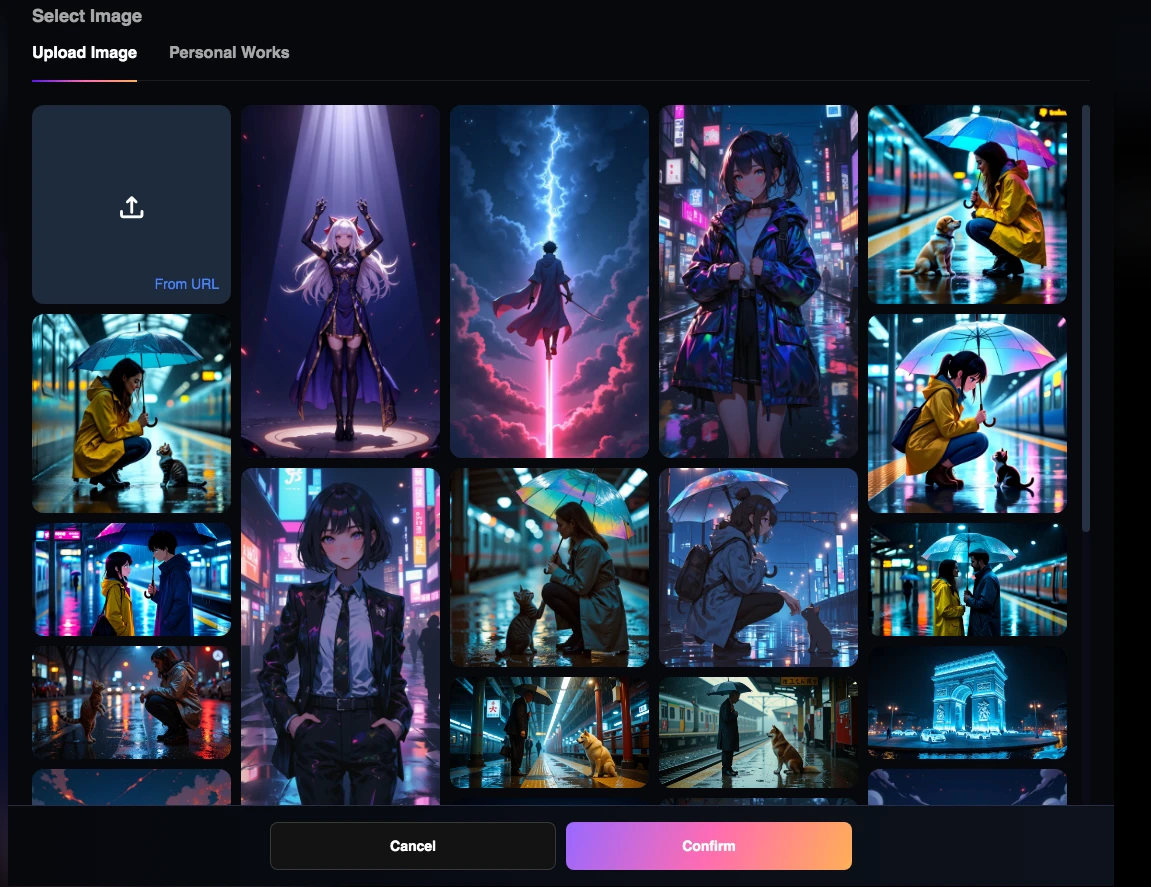Image resolution: width=1151 pixels, height=887 pixels.
Task: Select anime girl in suit and tie image
Action: point(340,636)
